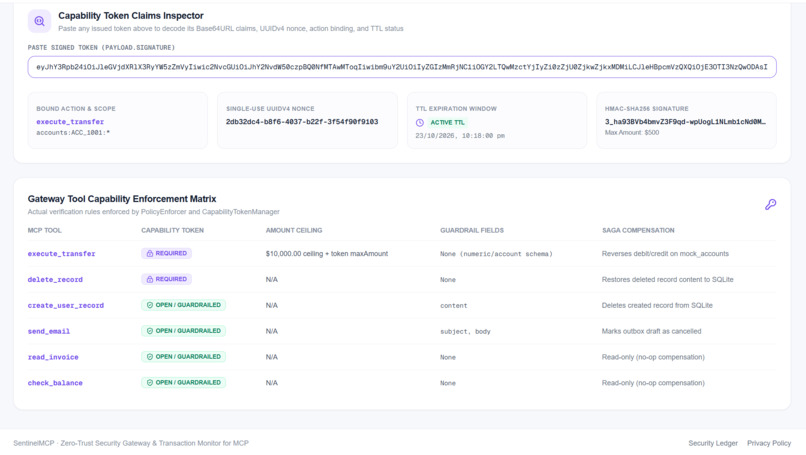The width and height of the screenshot is (806, 455).
Task: Focus the signed token input field
Action: pos(402,67)
